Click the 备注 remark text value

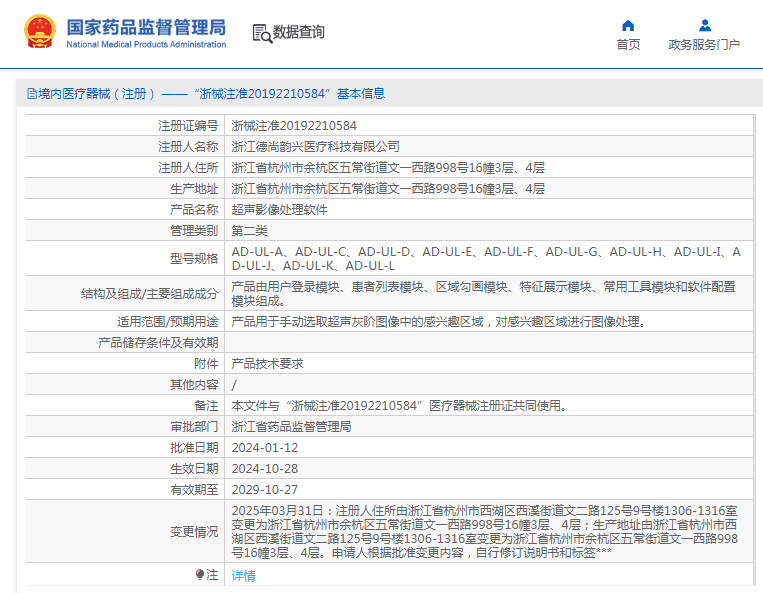click(x=400, y=406)
